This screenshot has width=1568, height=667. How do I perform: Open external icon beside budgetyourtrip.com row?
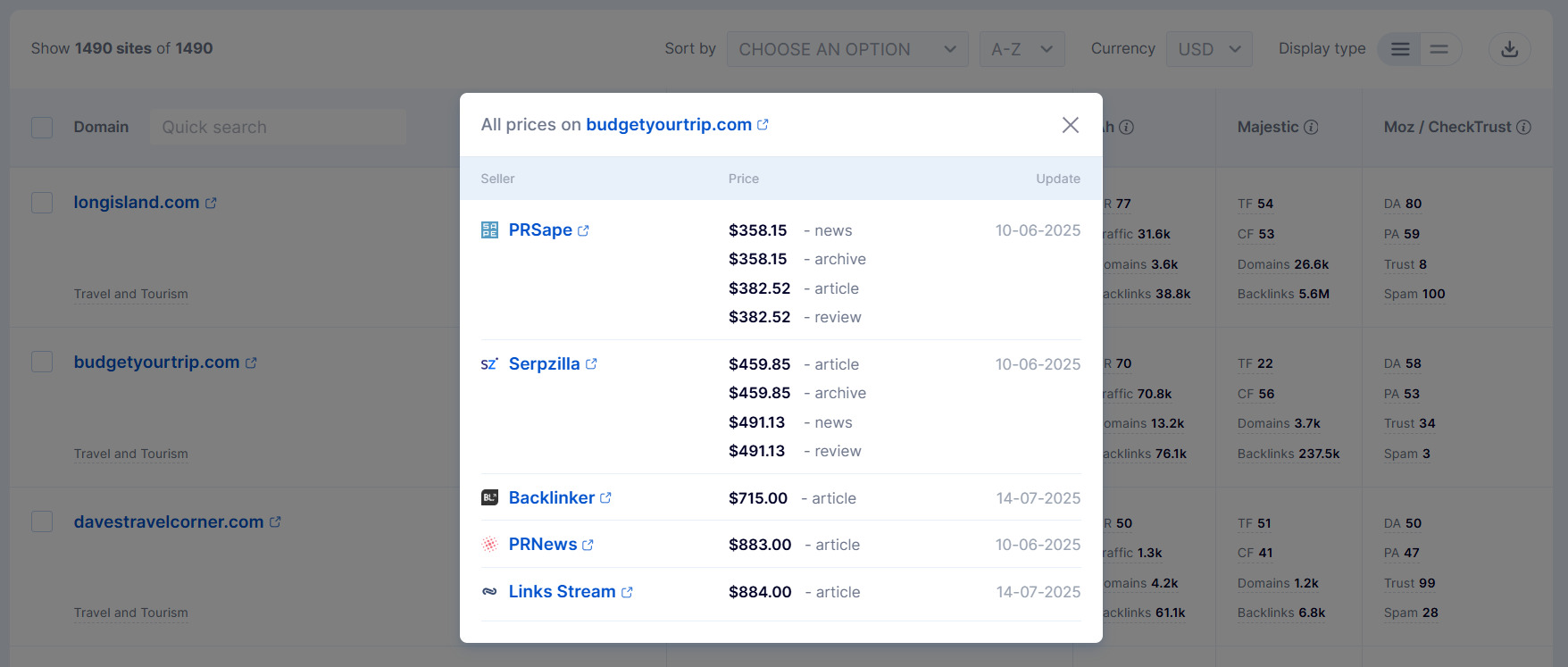[x=251, y=363]
